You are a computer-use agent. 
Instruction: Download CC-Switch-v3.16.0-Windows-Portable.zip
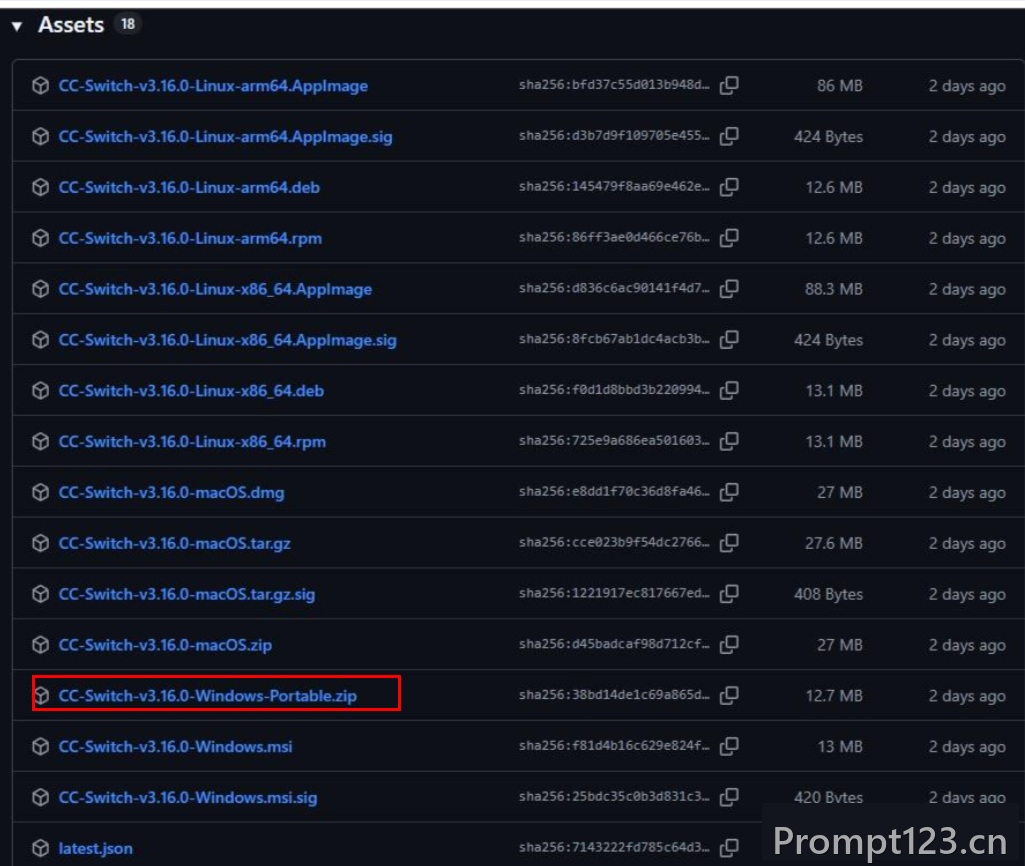click(x=208, y=695)
